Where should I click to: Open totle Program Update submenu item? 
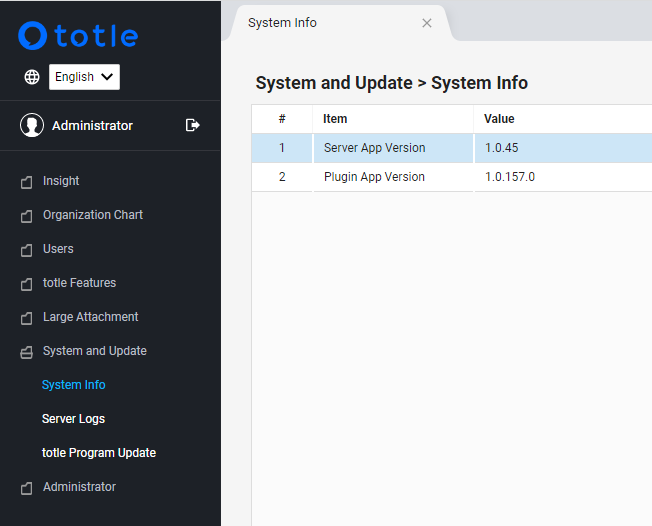click(99, 453)
